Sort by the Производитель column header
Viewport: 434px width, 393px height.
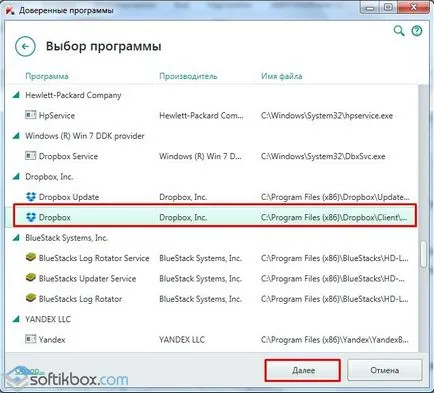click(188, 76)
